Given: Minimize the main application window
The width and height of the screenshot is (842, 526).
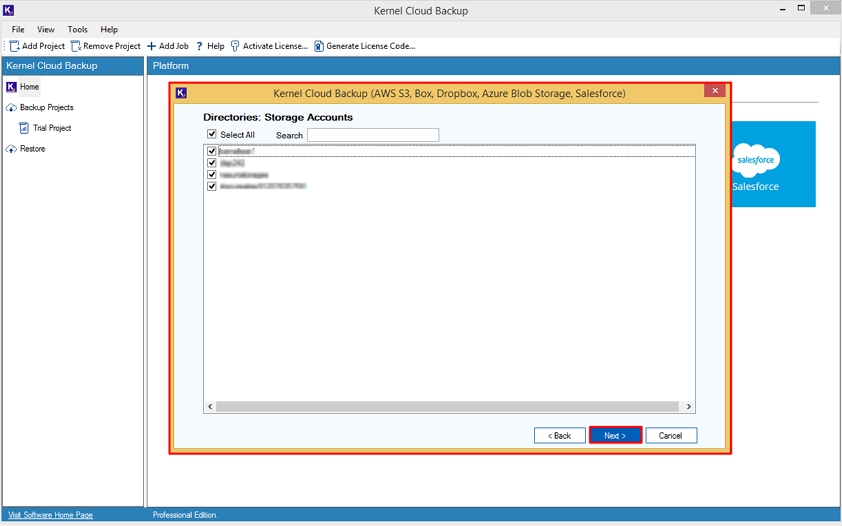Looking at the screenshot, I should 783,9.
